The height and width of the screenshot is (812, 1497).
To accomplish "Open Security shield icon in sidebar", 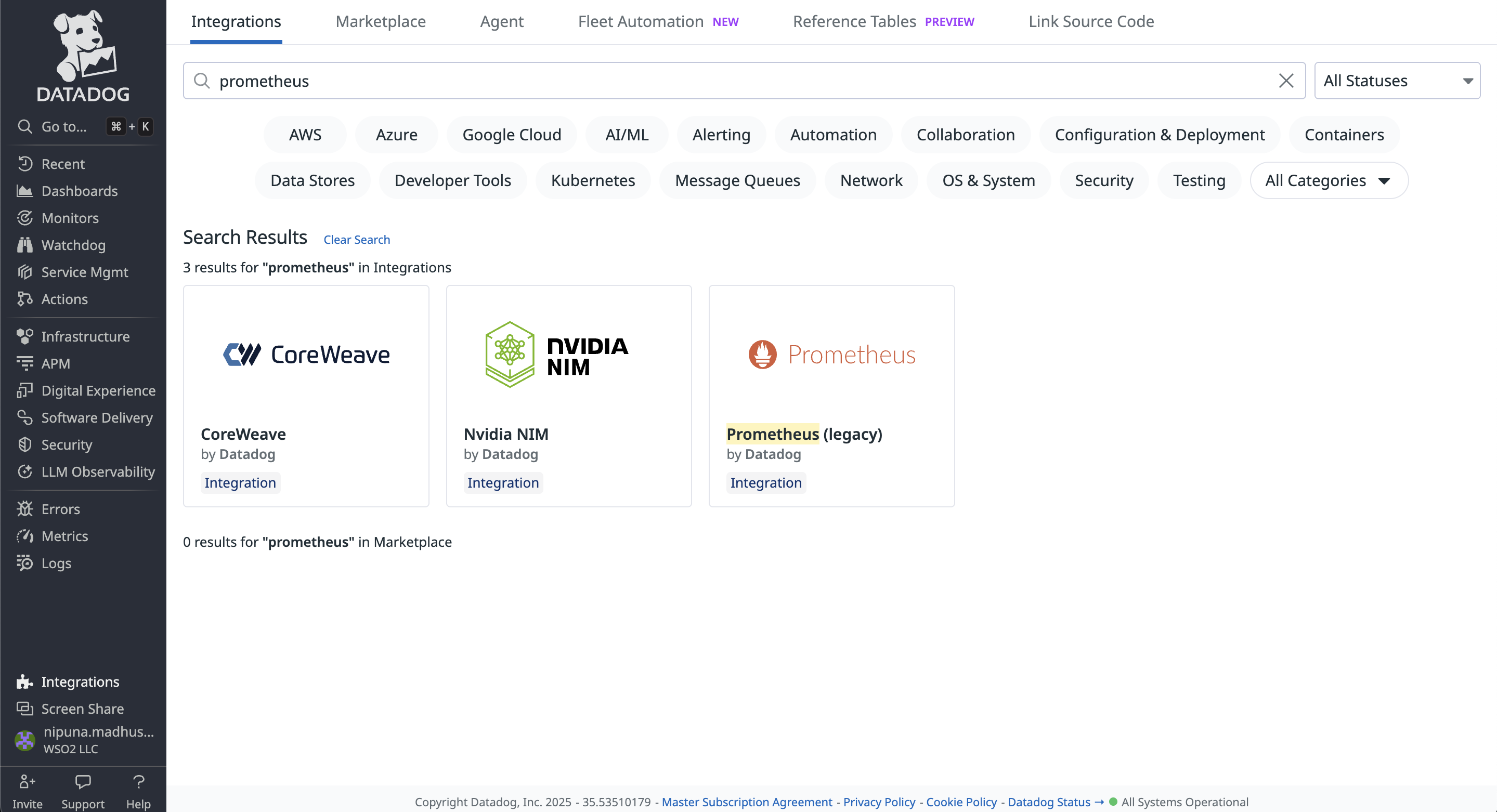I will tap(24, 444).
